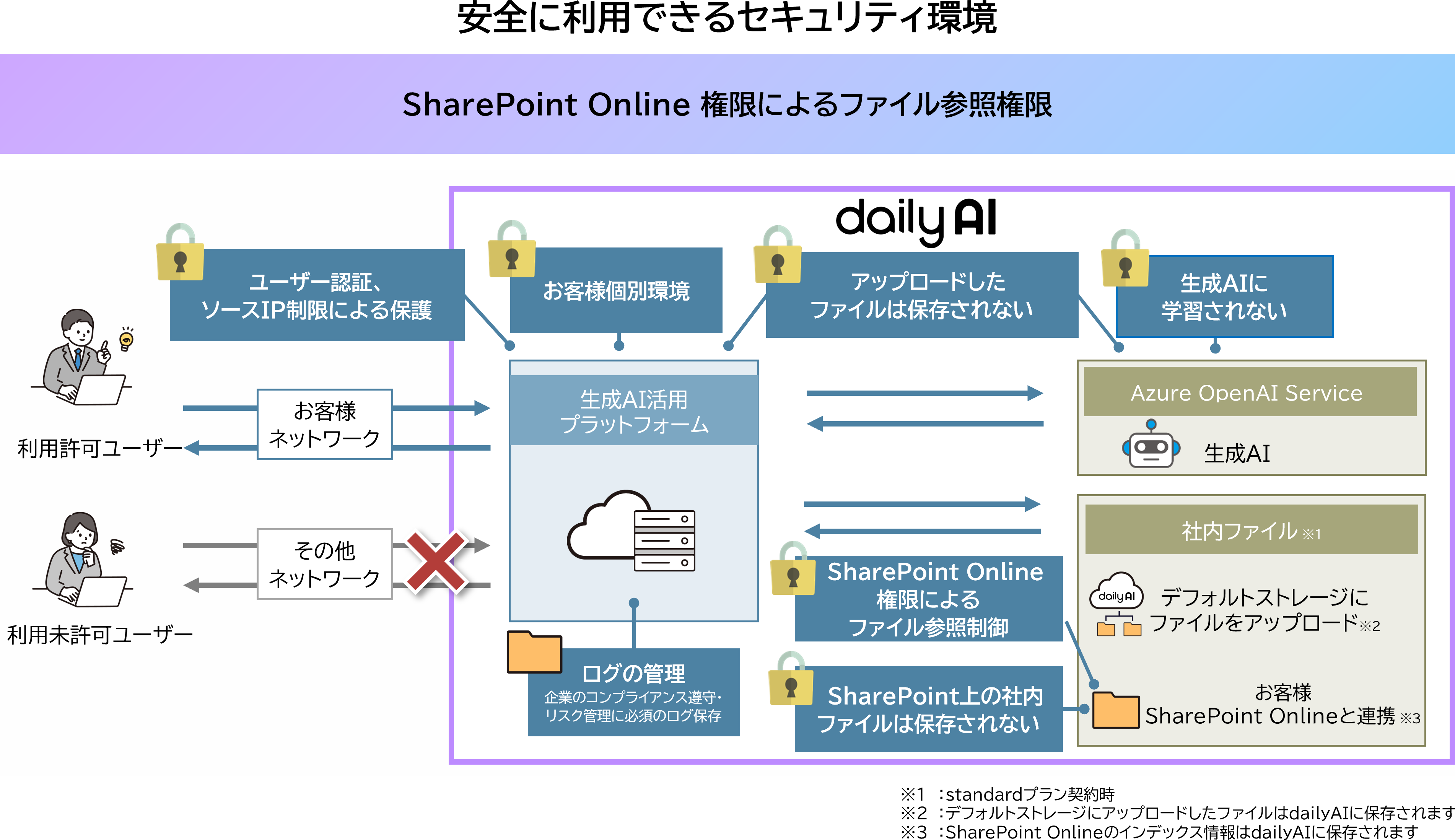Click the 安全に利用できるセキュリティ環境 title

(x=727, y=18)
